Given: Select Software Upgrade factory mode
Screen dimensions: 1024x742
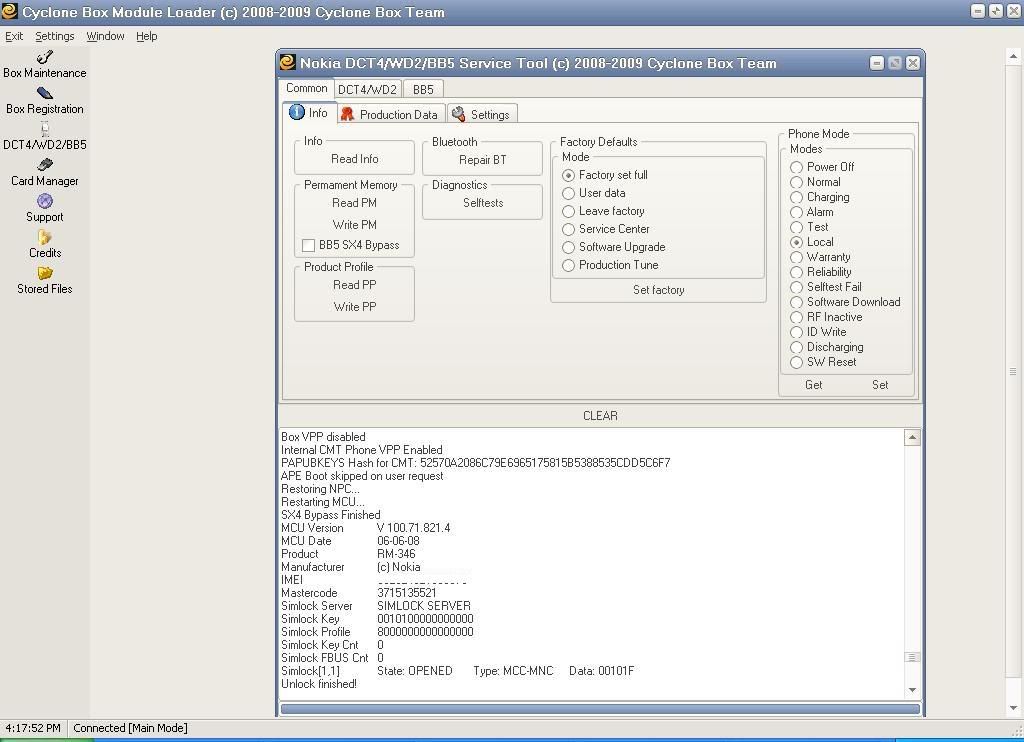Looking at the screenshot, I should [568, 248].
